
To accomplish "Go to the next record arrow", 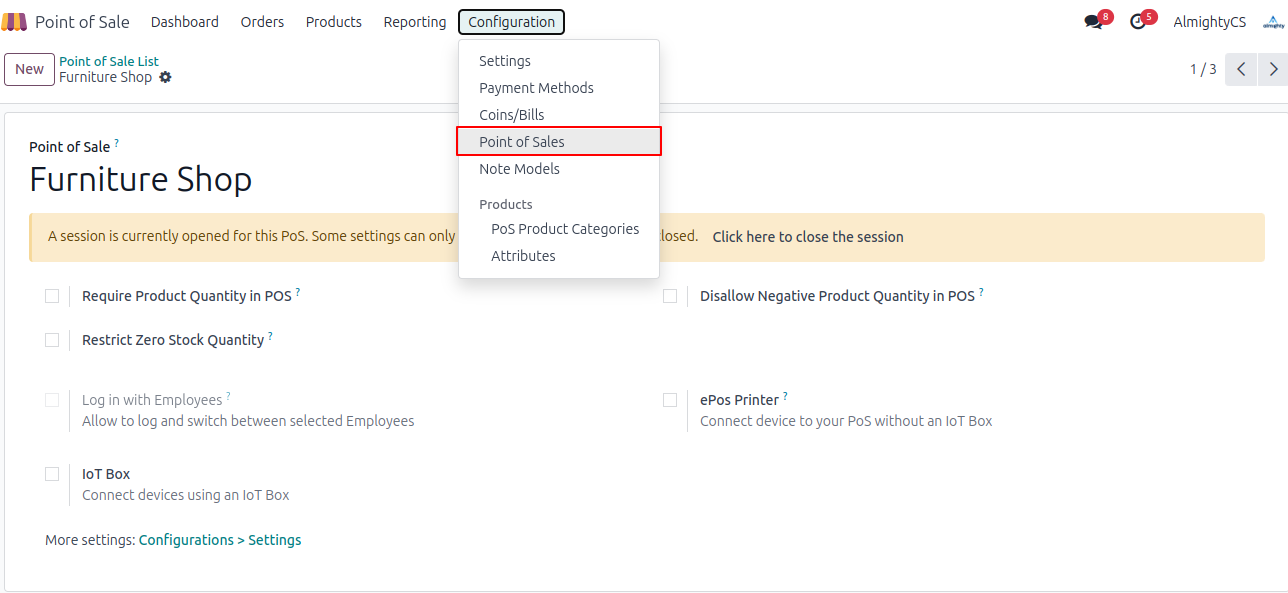I will pyautogui.click(x=1272, y=69).
